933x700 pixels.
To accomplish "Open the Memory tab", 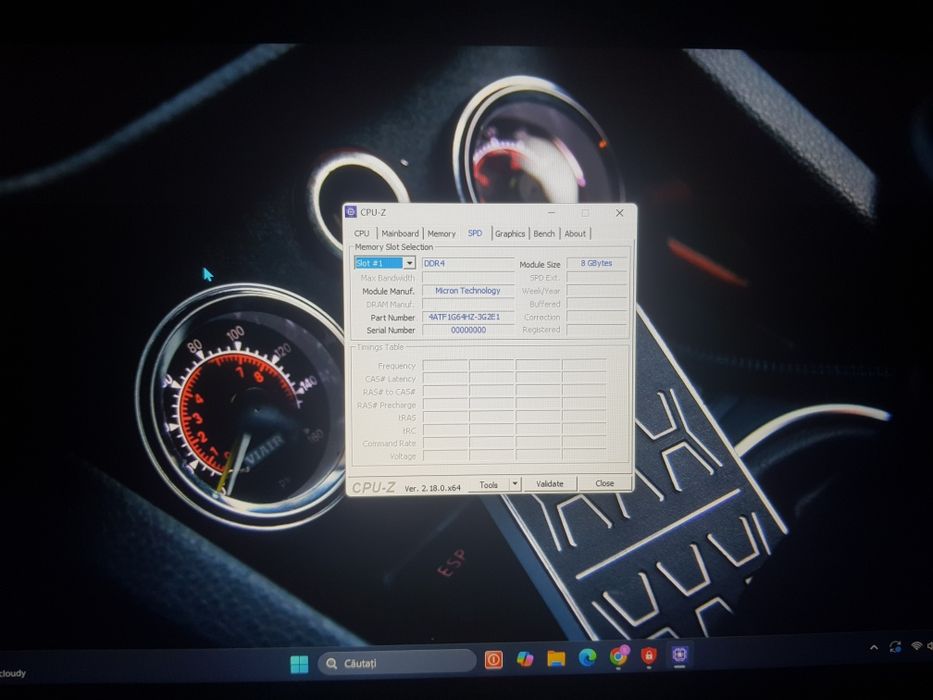I will [x=442, y=233].
